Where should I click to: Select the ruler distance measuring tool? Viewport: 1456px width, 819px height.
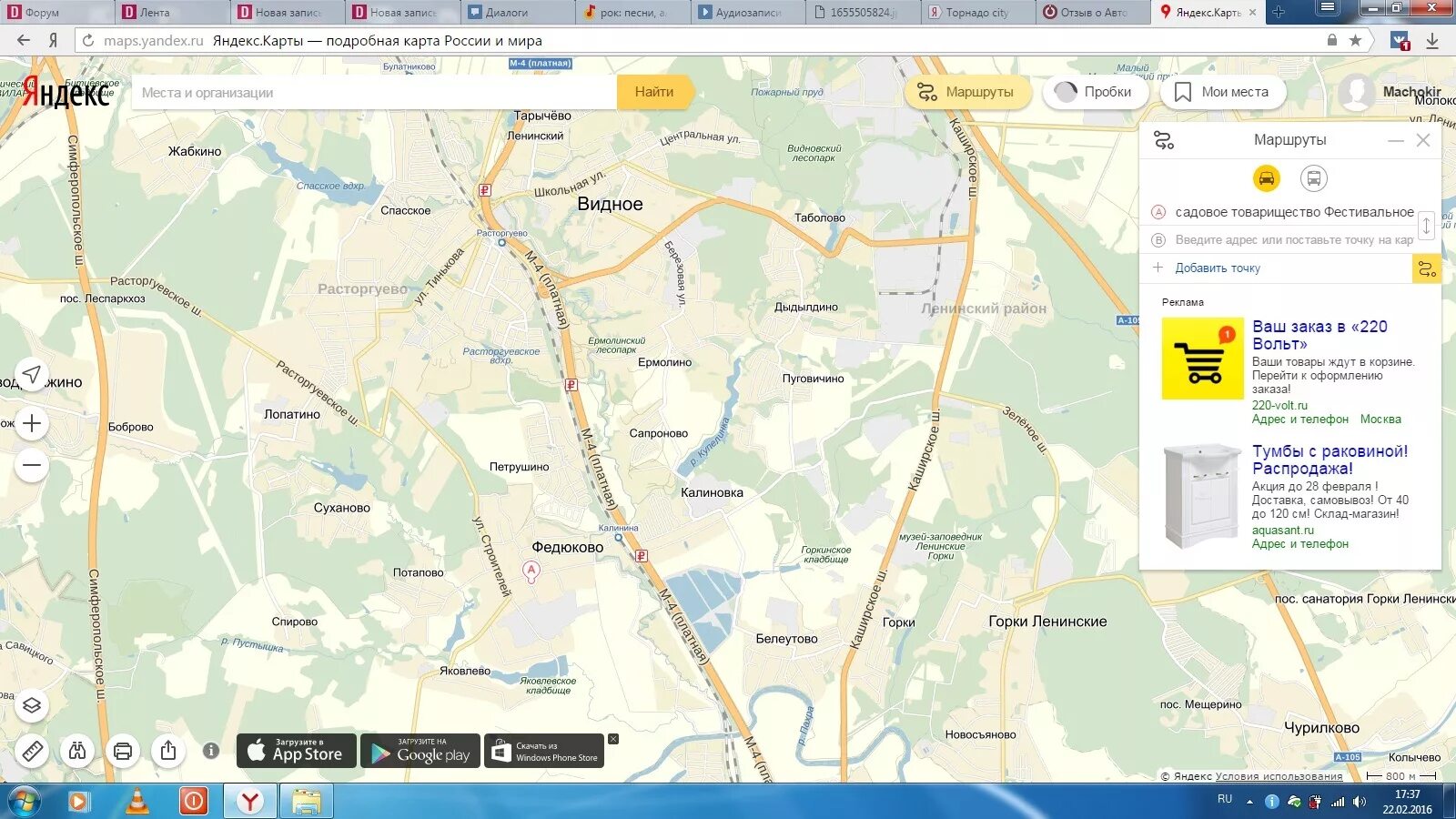click(x=32, y=751)
